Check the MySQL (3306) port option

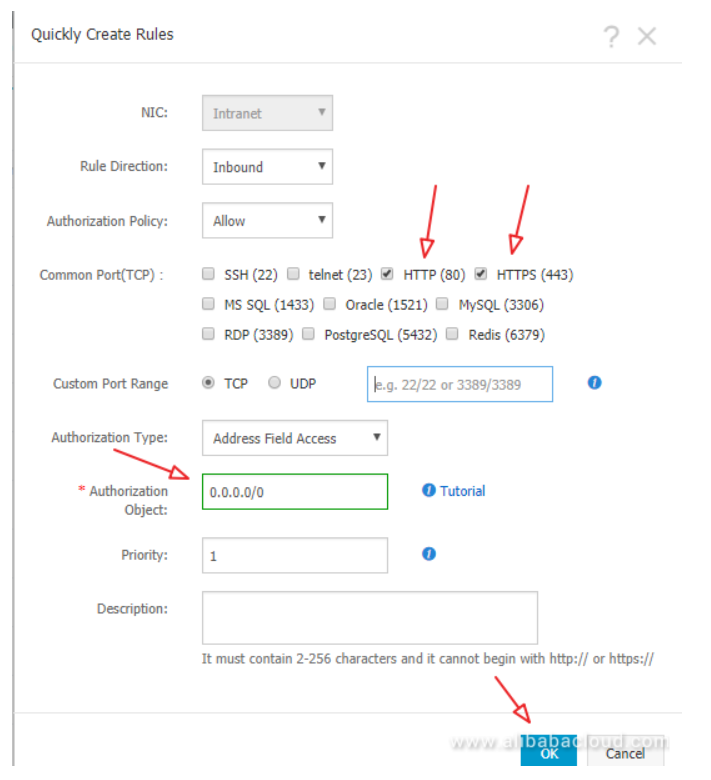coord(442,304)
